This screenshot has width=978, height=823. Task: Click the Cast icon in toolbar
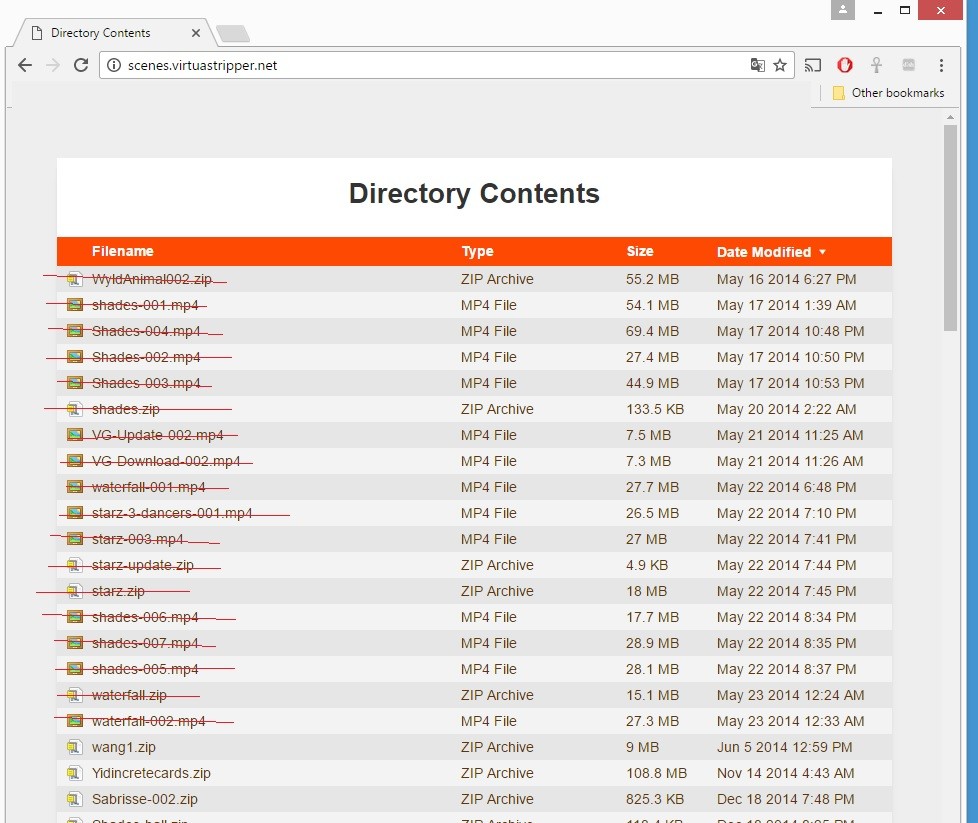813,66
